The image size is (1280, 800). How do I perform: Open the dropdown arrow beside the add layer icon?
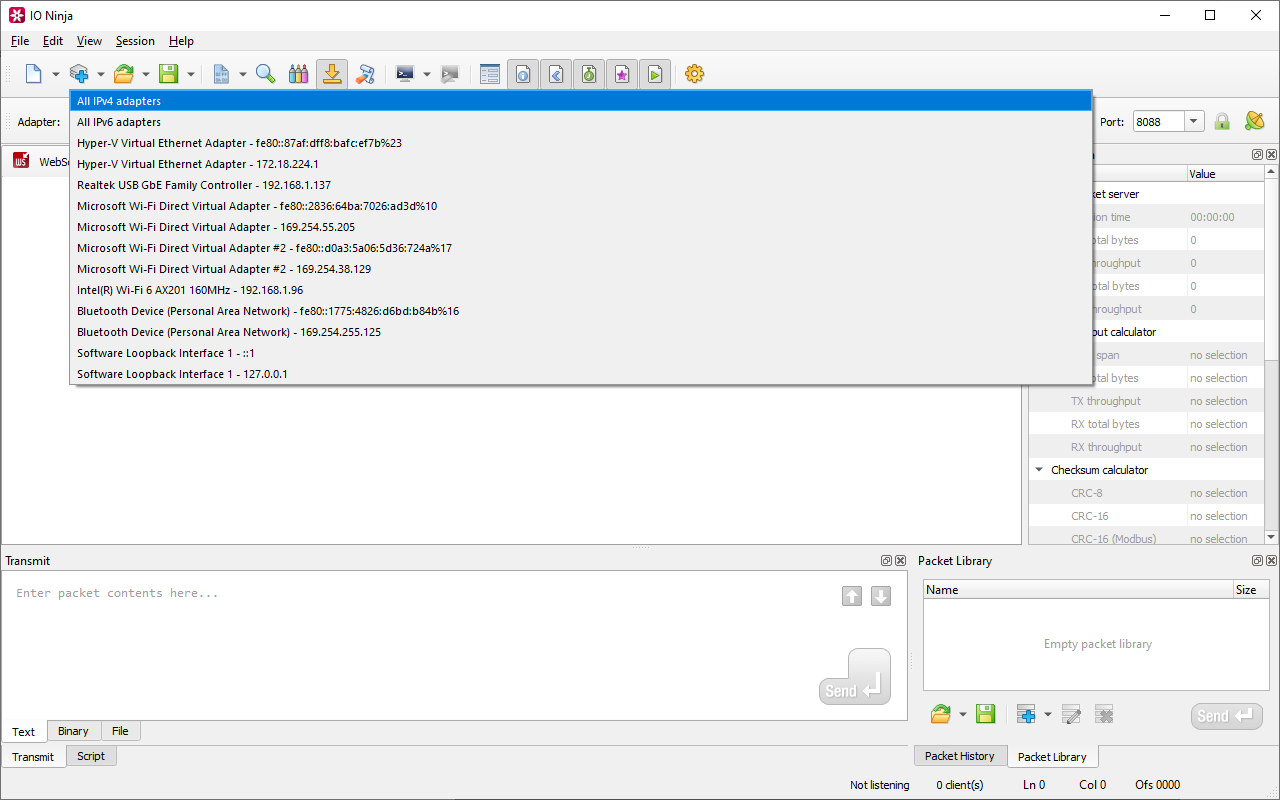pyautogui.click(x=100, y=74)
